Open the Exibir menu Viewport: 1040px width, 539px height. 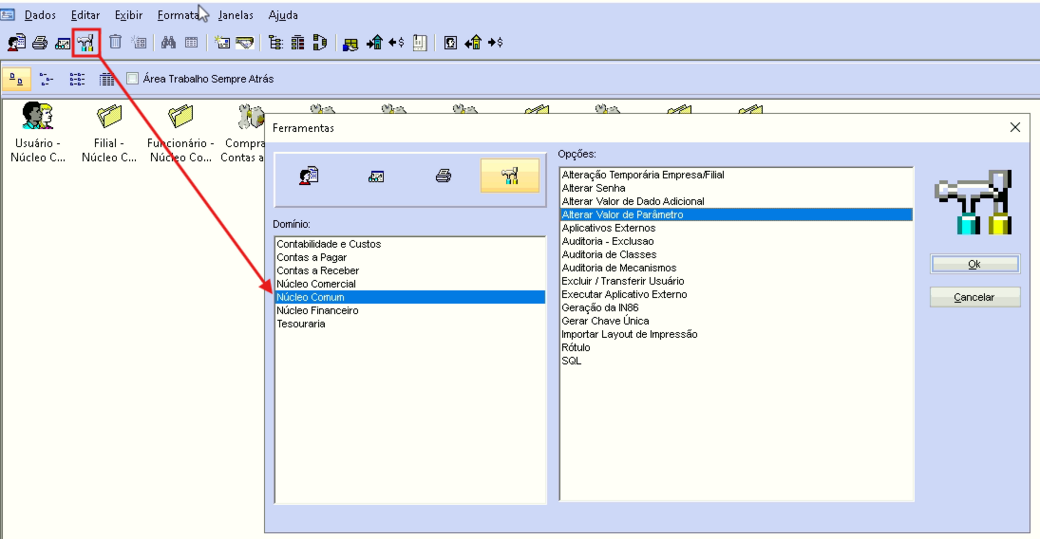tap(129, 15)
